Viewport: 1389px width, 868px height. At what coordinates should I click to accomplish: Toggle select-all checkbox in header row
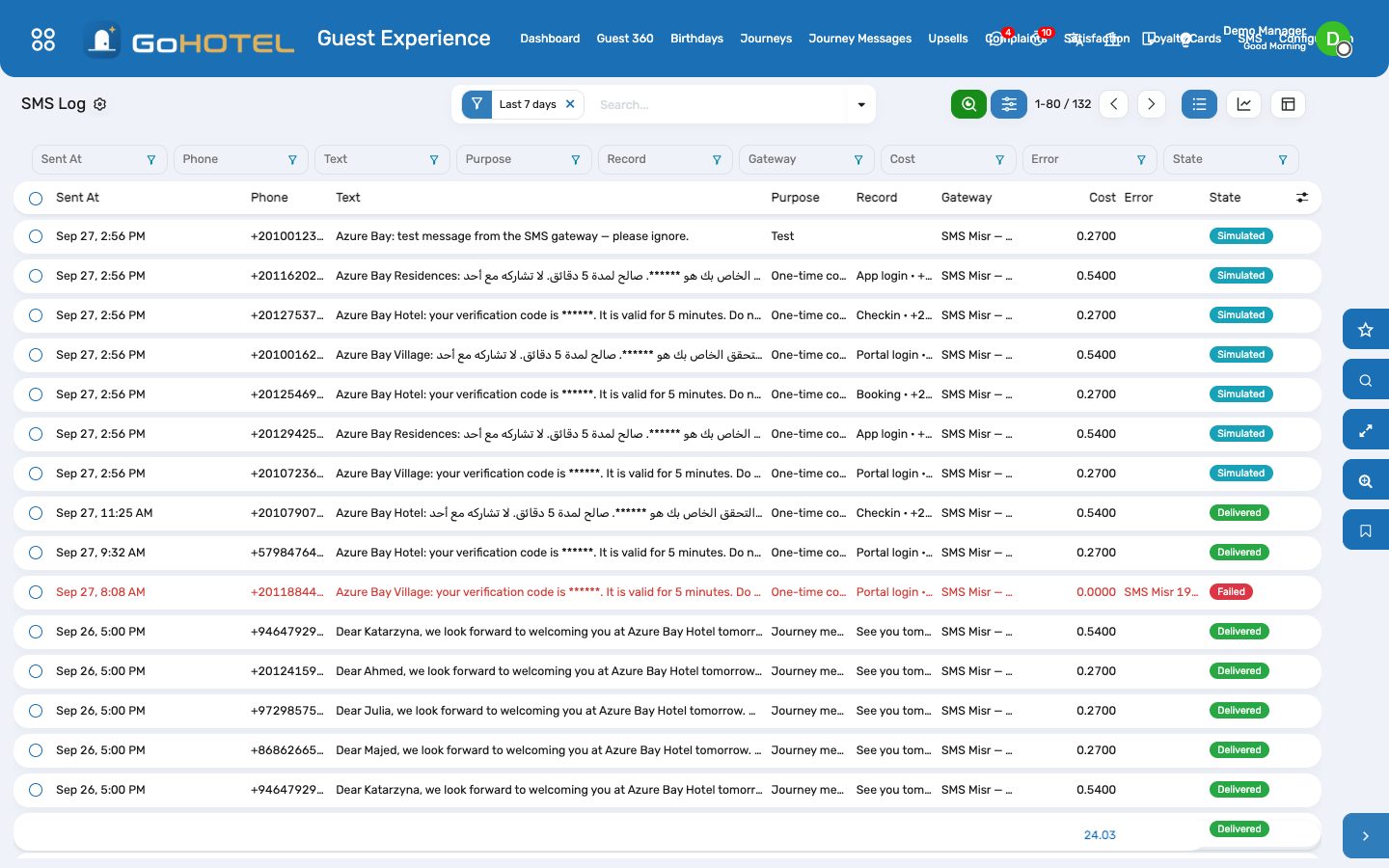pos(36,198)
